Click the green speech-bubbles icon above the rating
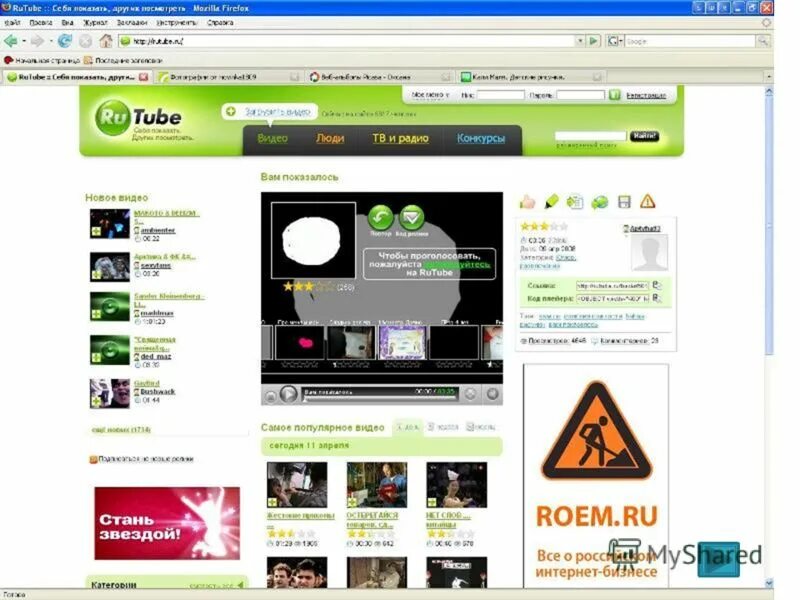 [599, 202]
